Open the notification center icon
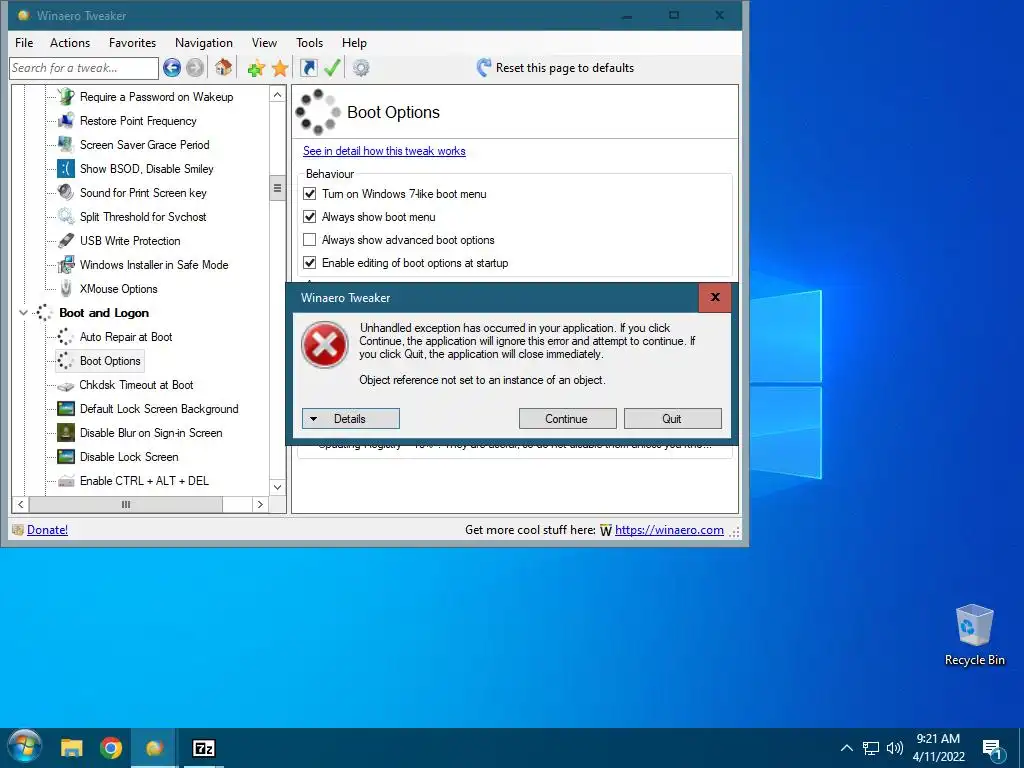Viewport: 1024px width, 768px height. click(x=993, y=749)
